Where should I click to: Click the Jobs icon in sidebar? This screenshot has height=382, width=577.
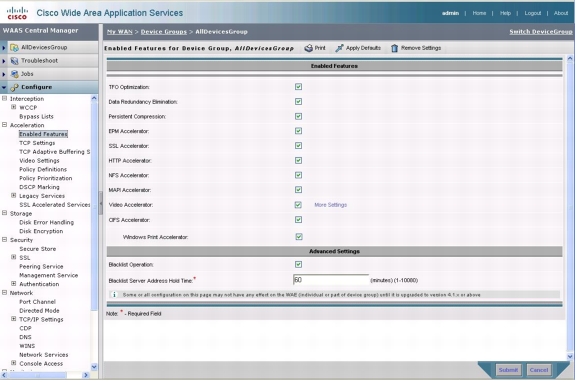coord(14,74)
